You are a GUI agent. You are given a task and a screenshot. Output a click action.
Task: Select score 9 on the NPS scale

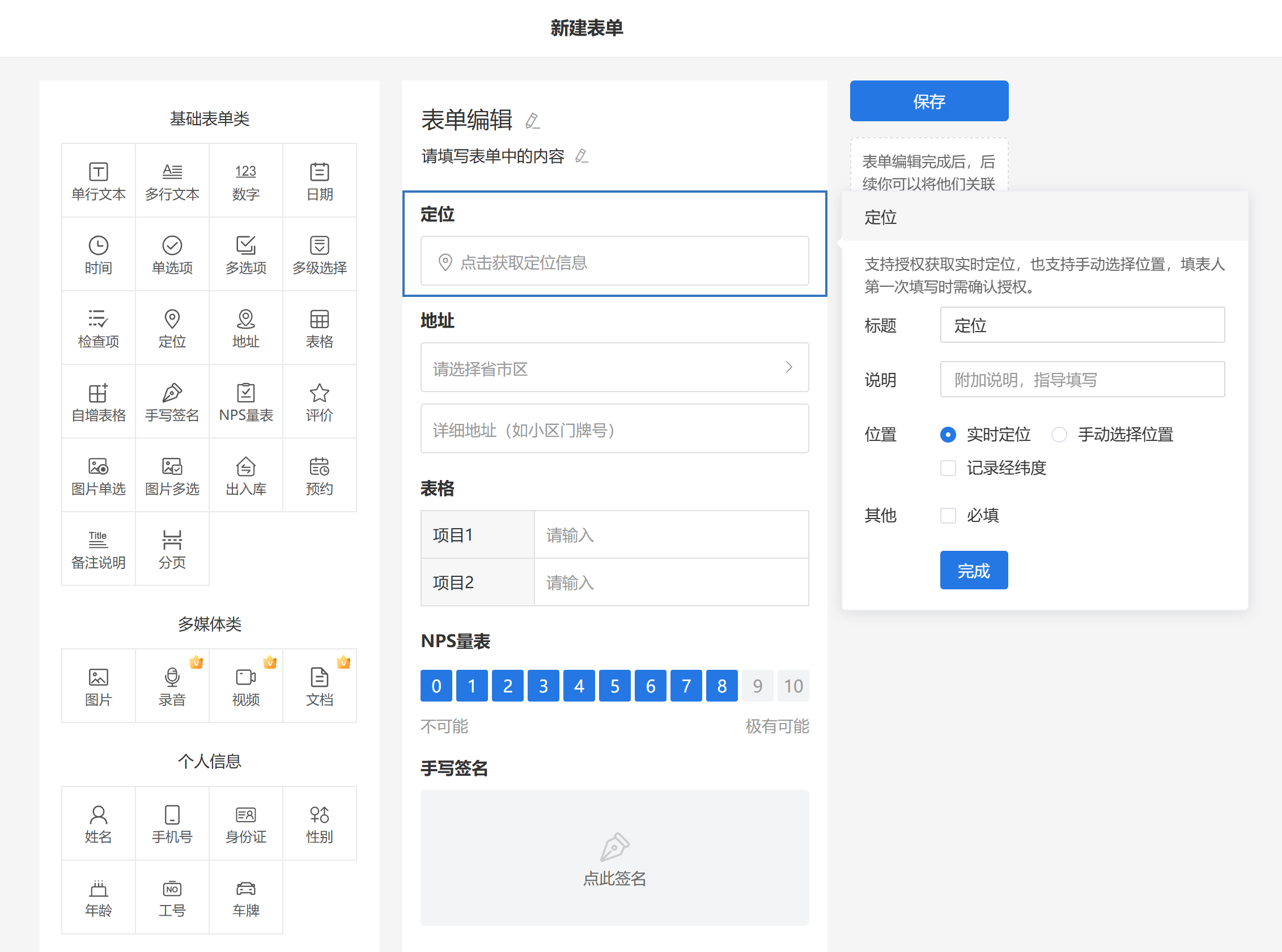[757, 686]
